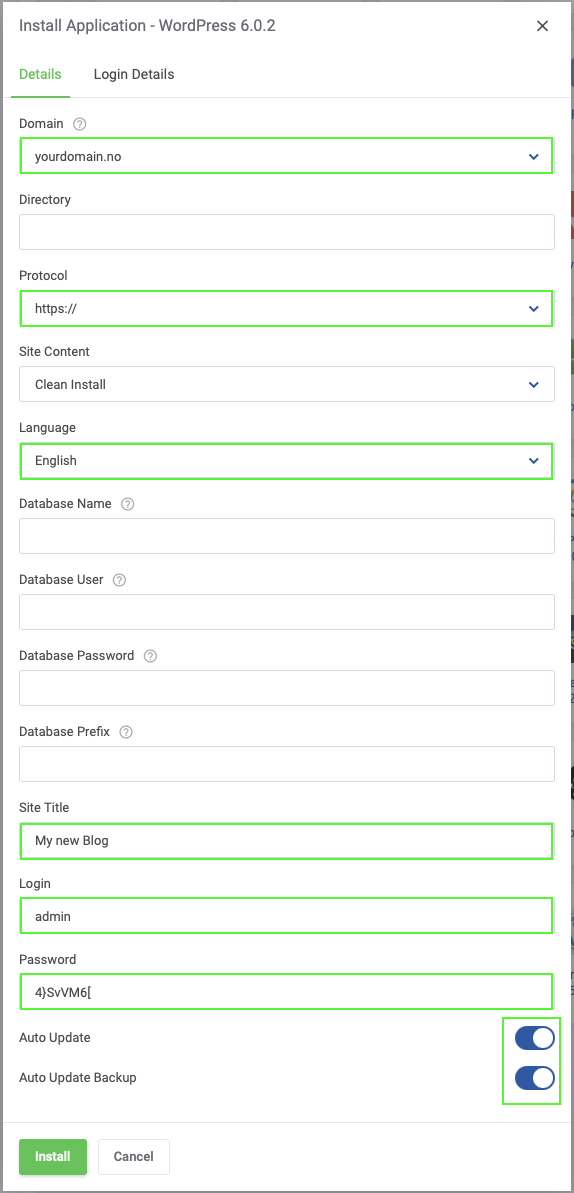Screen dimensions: 574x1193
Task: Click the Cancel button
Action: click(134, 1156)
